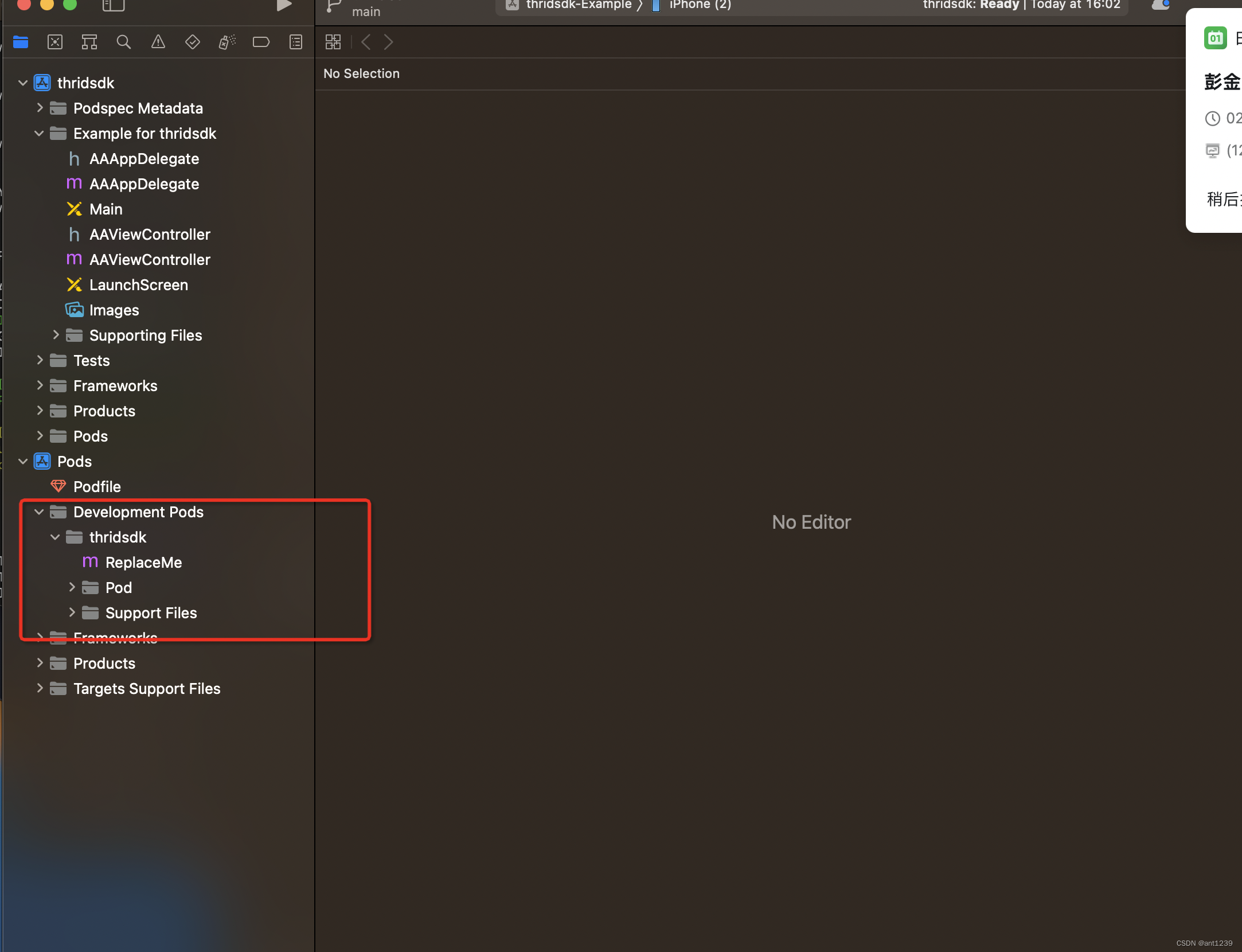Screen dimensions: 1242x952
Task: Click the Run play button
Action: [284, 5]
